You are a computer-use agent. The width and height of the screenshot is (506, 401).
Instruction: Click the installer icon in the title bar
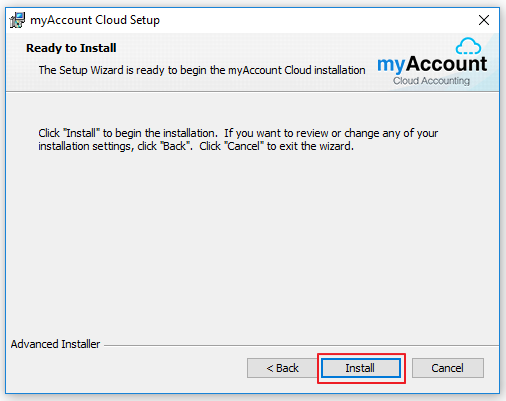point(17,20)
